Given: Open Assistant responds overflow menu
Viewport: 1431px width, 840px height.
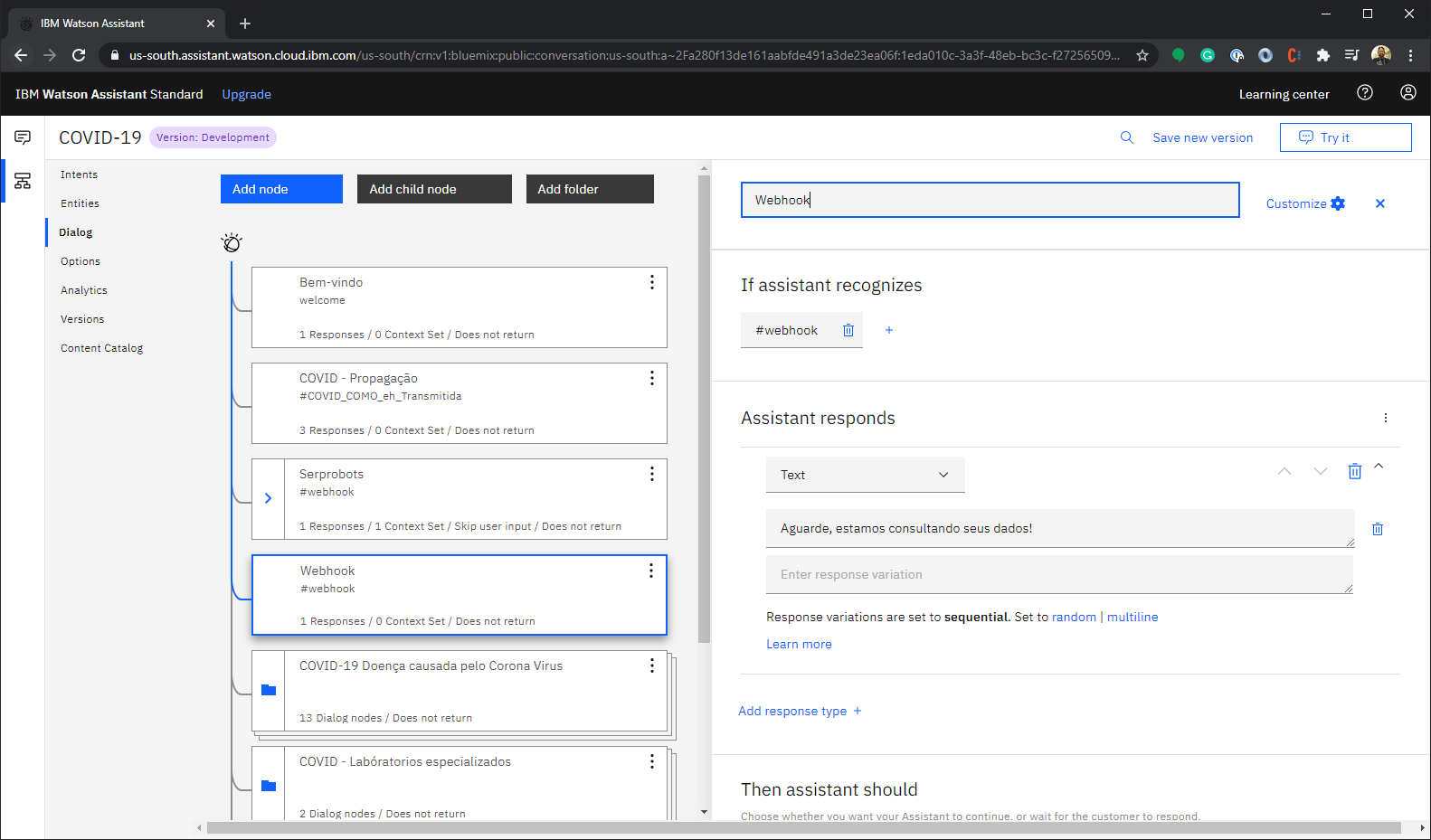Looking at the screenshot, I should click(1385, 418).
